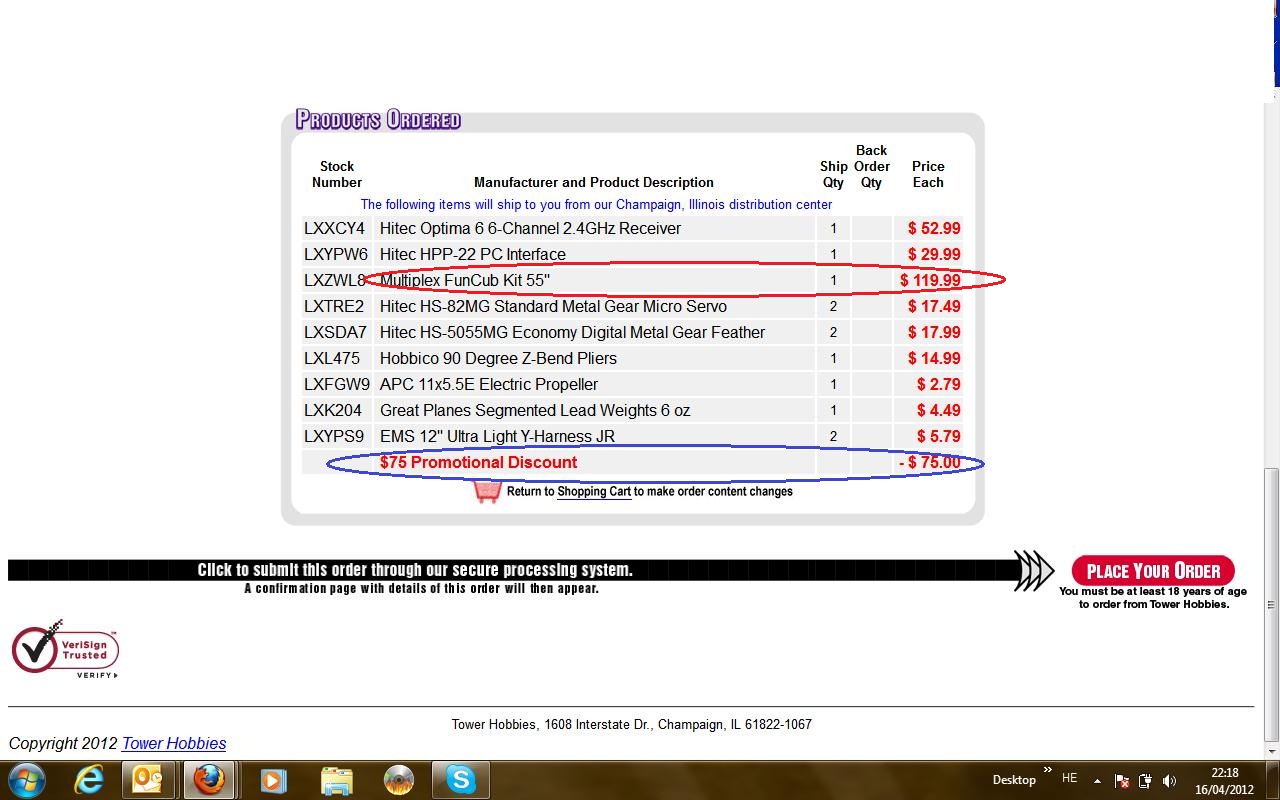
Task: Click the VeriSign Trusted verify seal
Action: tap(65, 649)
